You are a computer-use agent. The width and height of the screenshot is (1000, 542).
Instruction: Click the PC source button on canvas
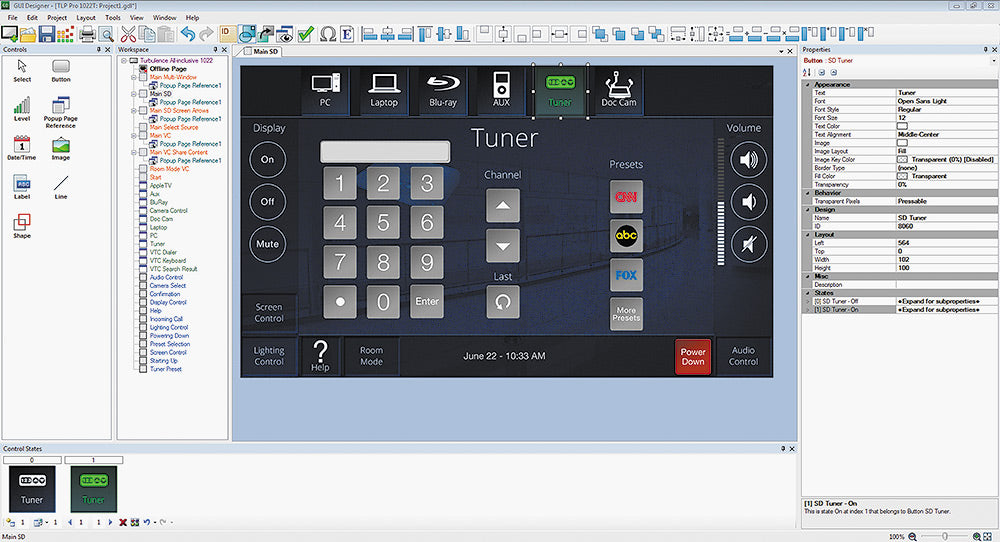[x=325, y=91]
